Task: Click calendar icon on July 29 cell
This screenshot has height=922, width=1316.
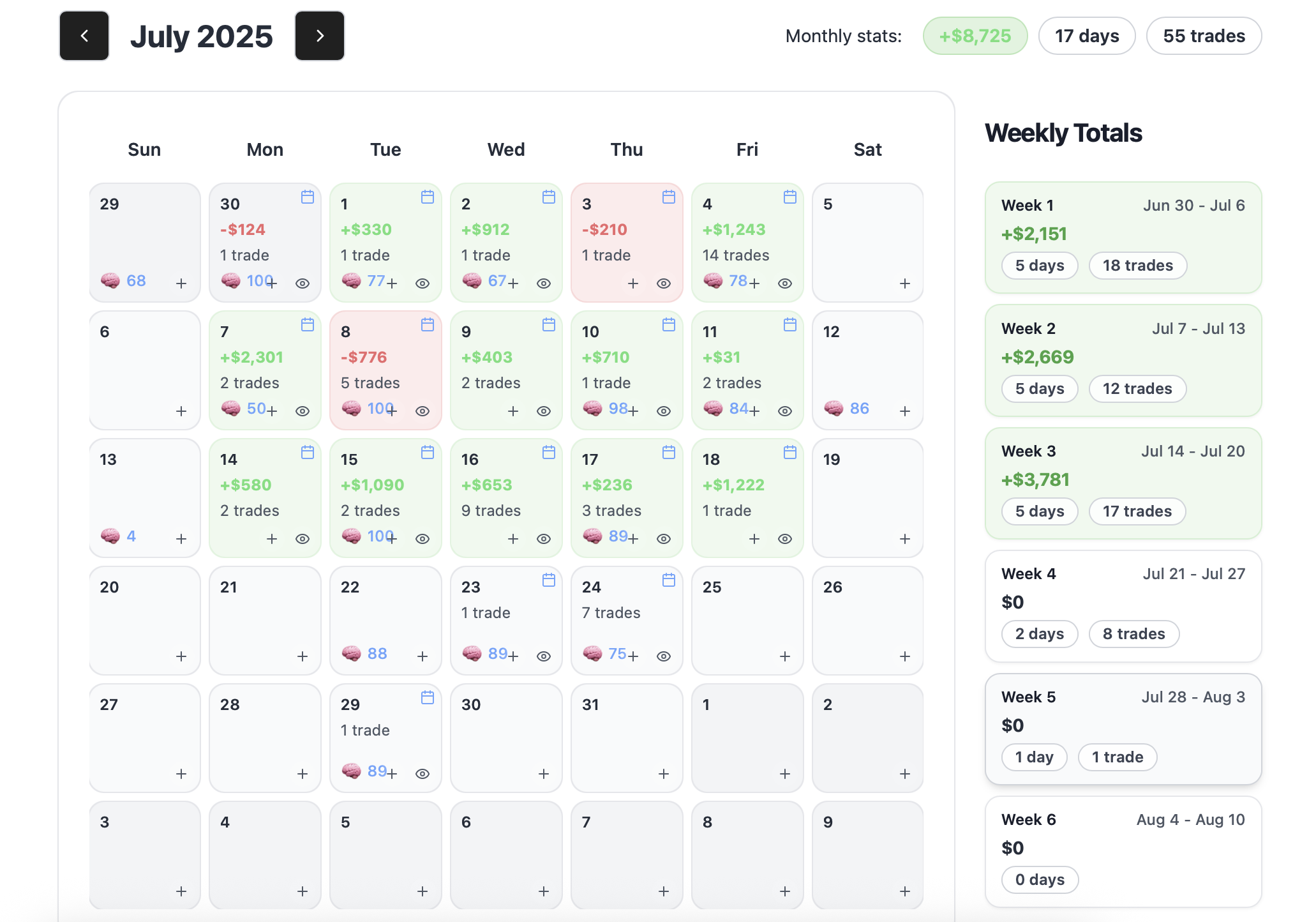Action: (x=427, y=698)
